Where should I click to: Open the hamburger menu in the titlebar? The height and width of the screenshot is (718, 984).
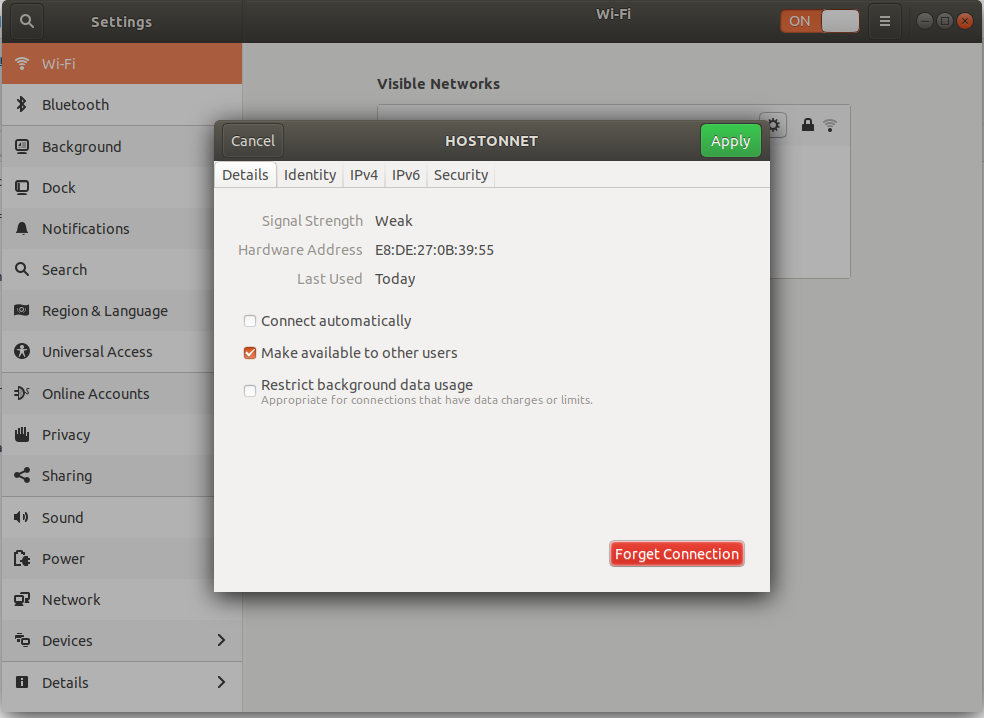point(884,20)
